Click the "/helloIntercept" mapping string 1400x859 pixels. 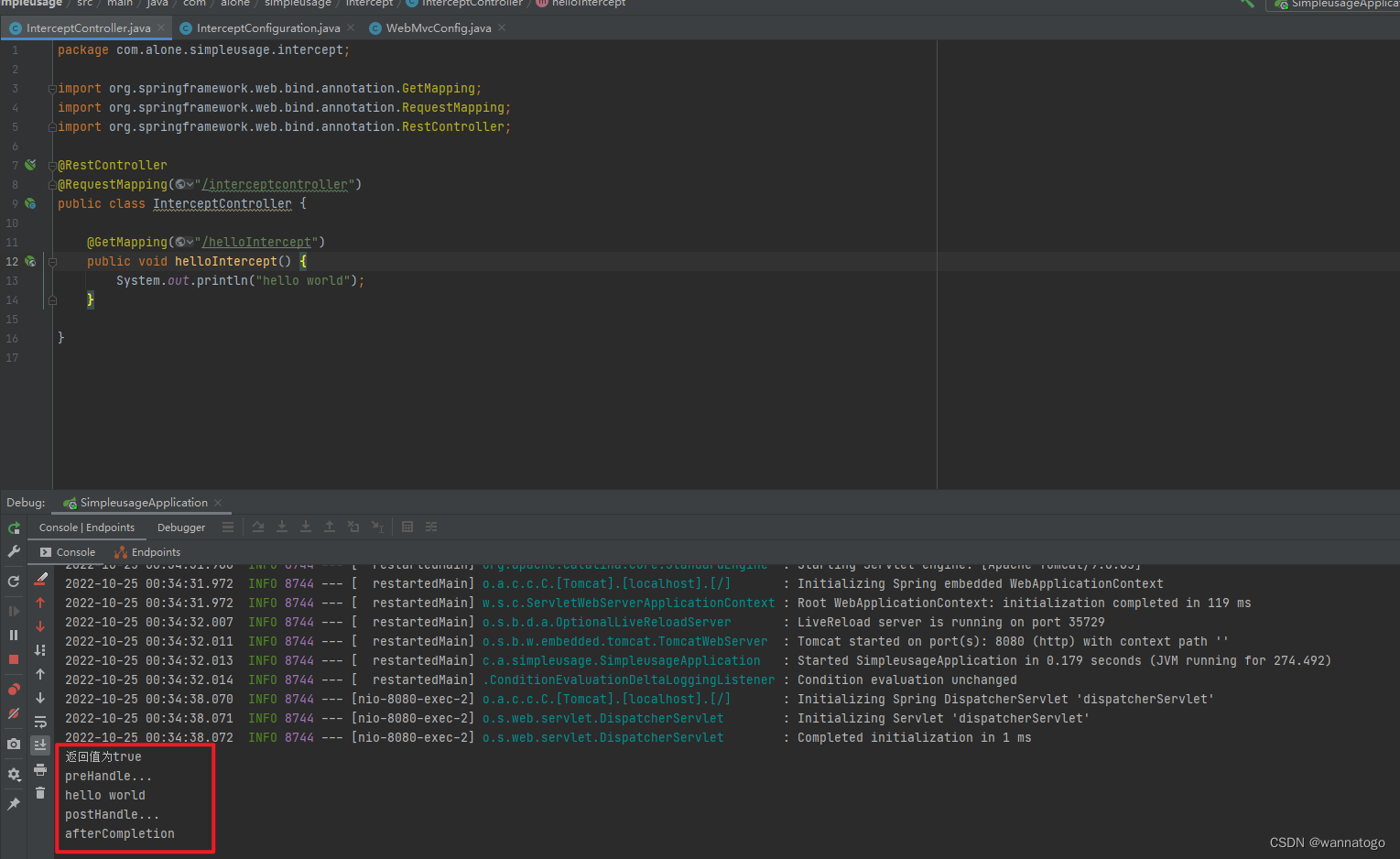(256, 243)
